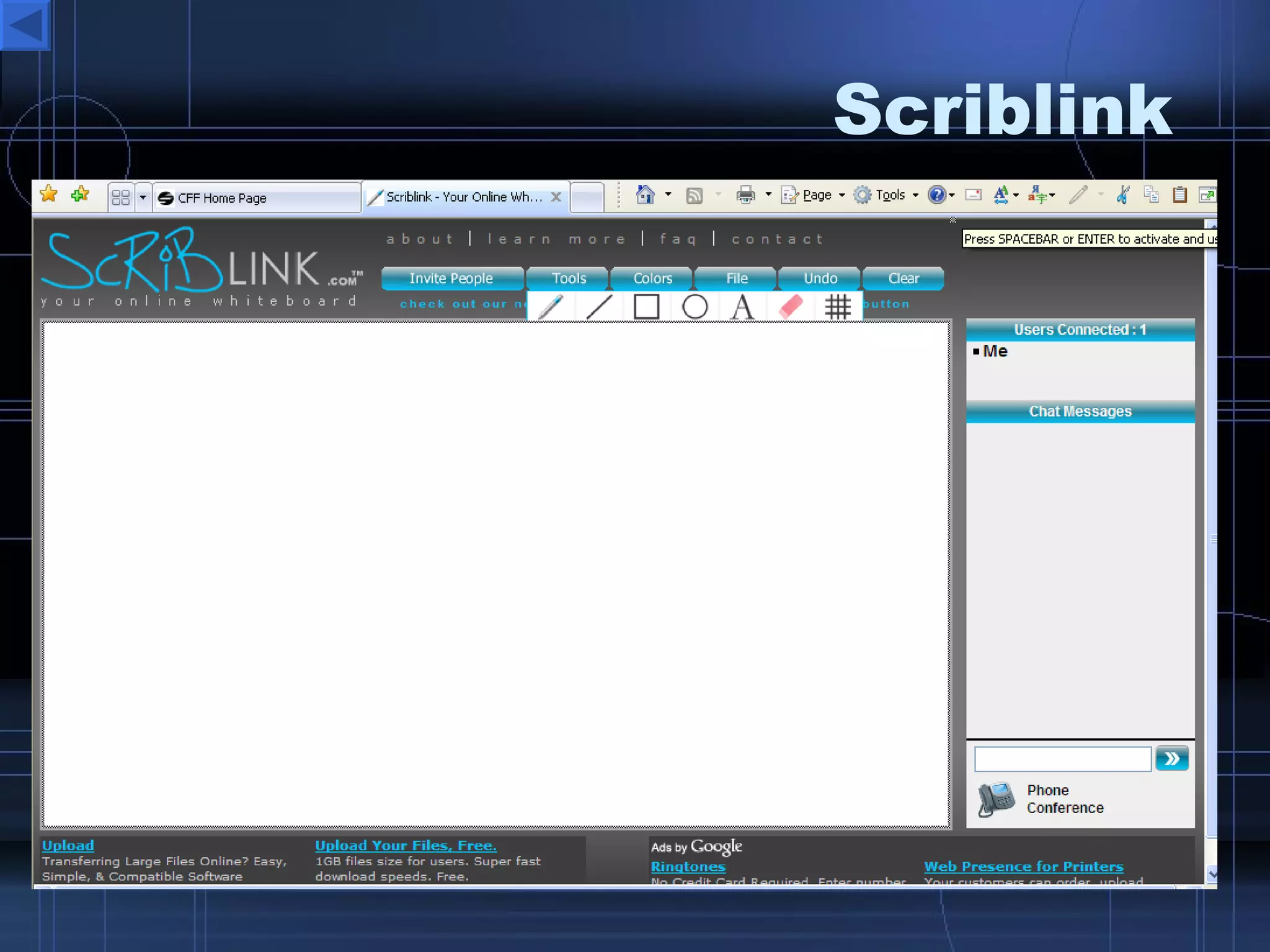Select the pink eraser tool

coord(791,306)
